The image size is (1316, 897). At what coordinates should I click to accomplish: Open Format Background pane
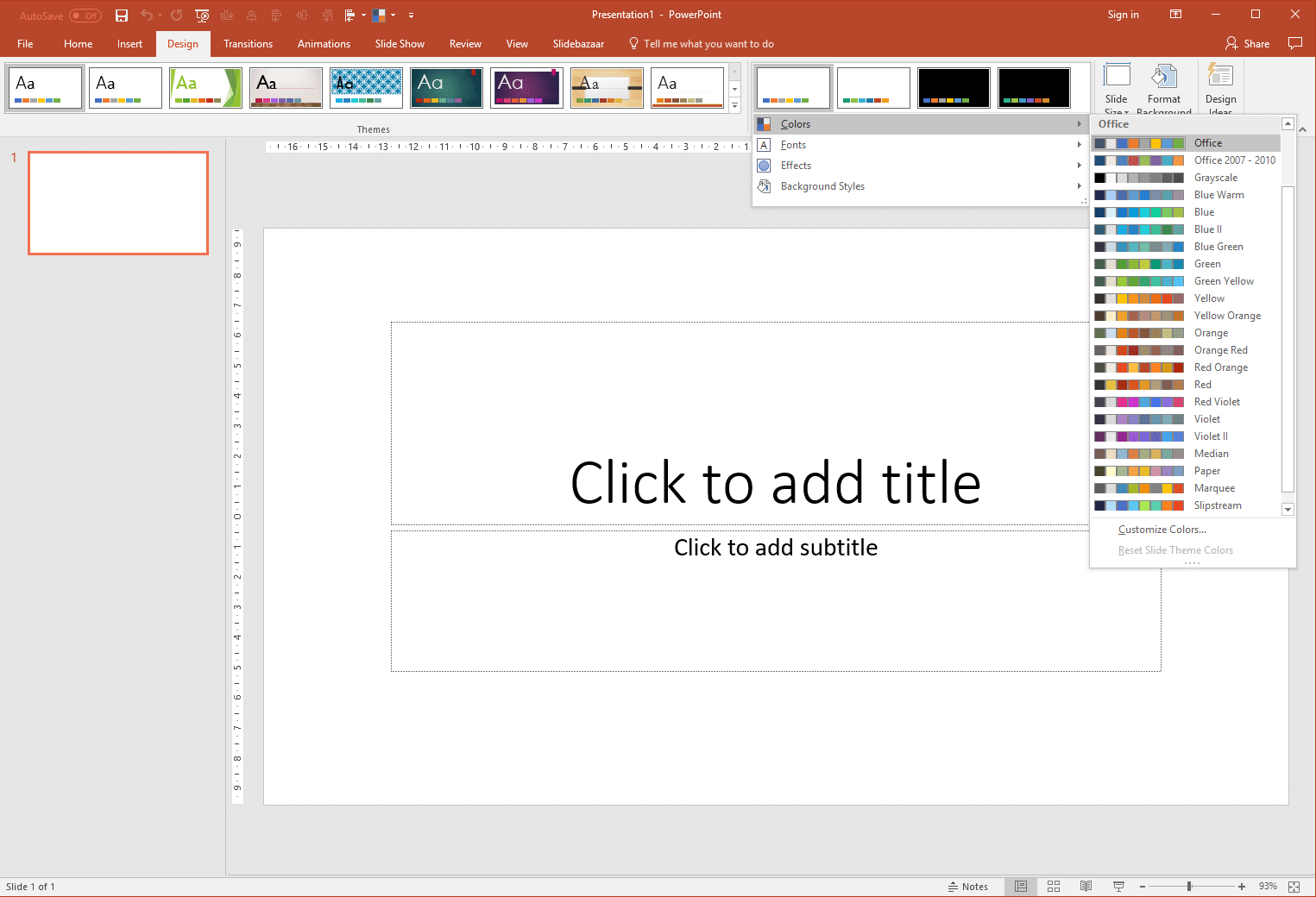coord(1164,86)
